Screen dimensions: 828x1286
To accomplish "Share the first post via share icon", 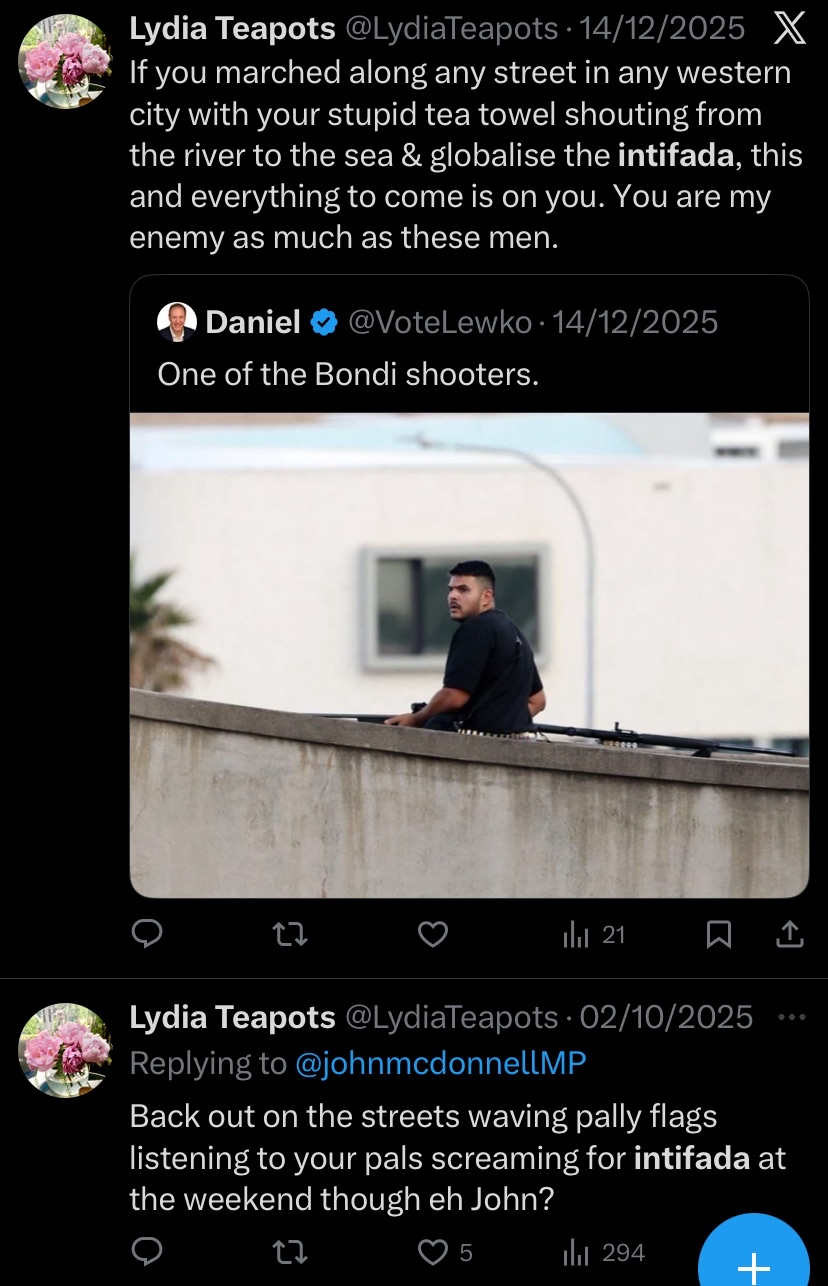I will click(x=790, y=935).
